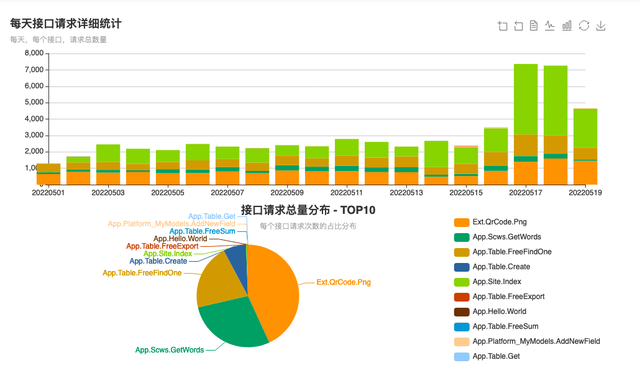Click the App.Table.Create pie label
This screenshot has height=378, width=640.
[x=158, y=261]
